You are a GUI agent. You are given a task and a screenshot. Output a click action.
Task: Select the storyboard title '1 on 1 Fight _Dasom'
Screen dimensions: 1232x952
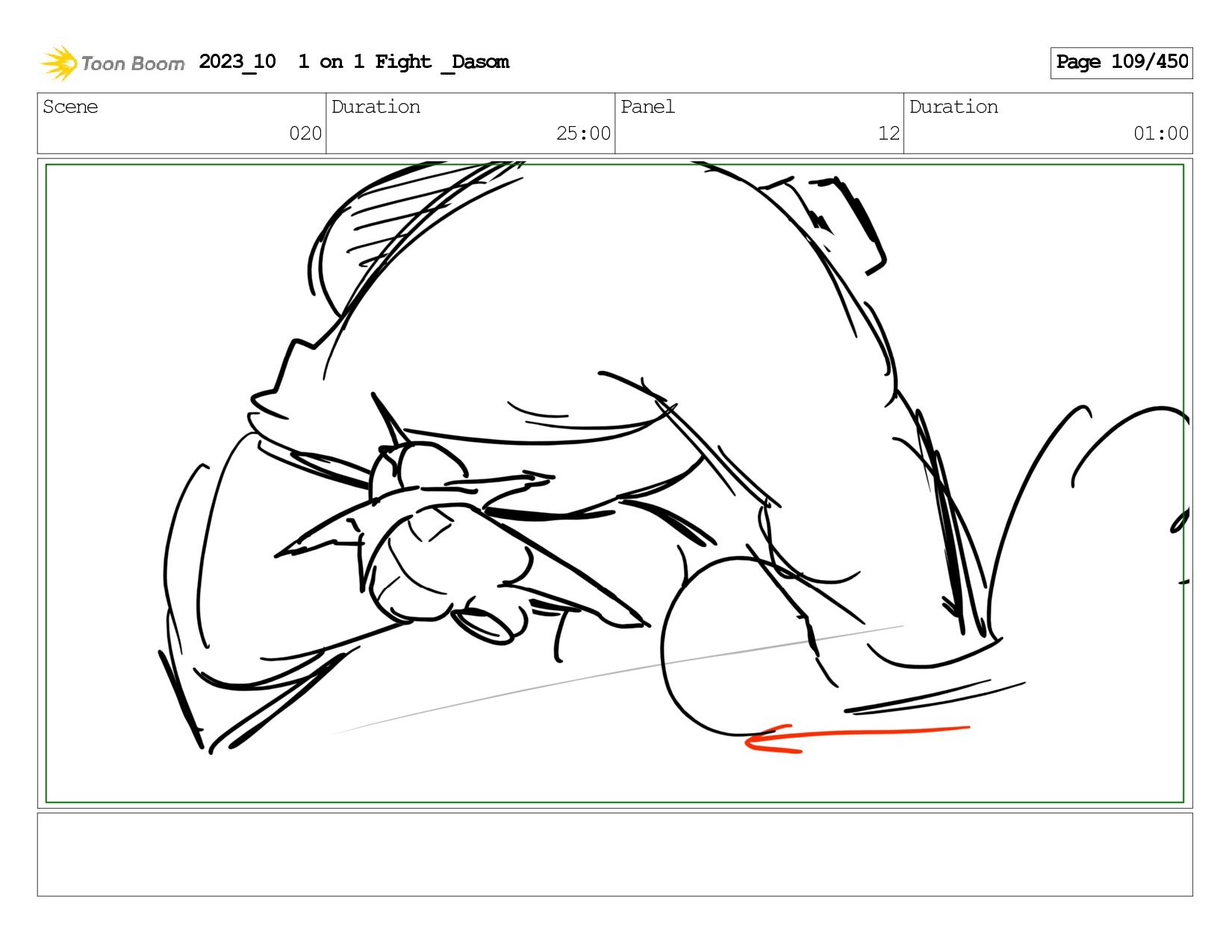coord(403,62)
